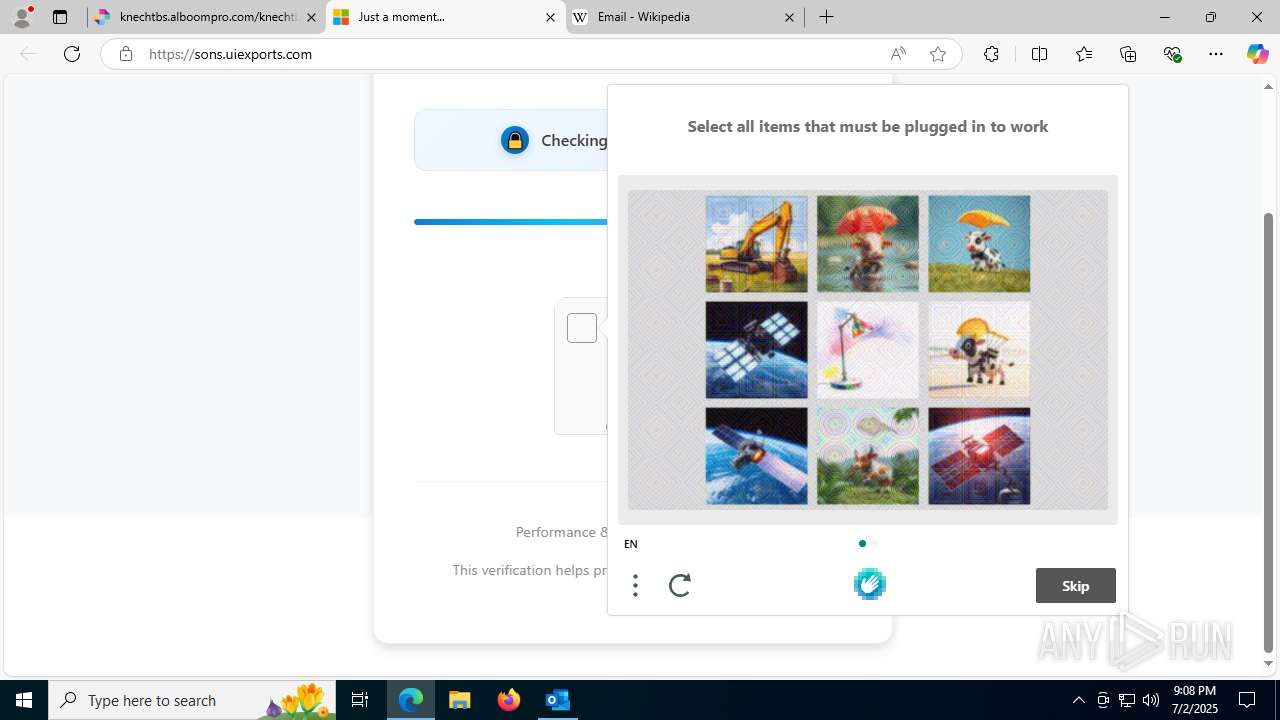Viewport: 1280px width, 720px height.
Task: Click the hCaptcha hand logo
Action: click(x=869, y=584)
